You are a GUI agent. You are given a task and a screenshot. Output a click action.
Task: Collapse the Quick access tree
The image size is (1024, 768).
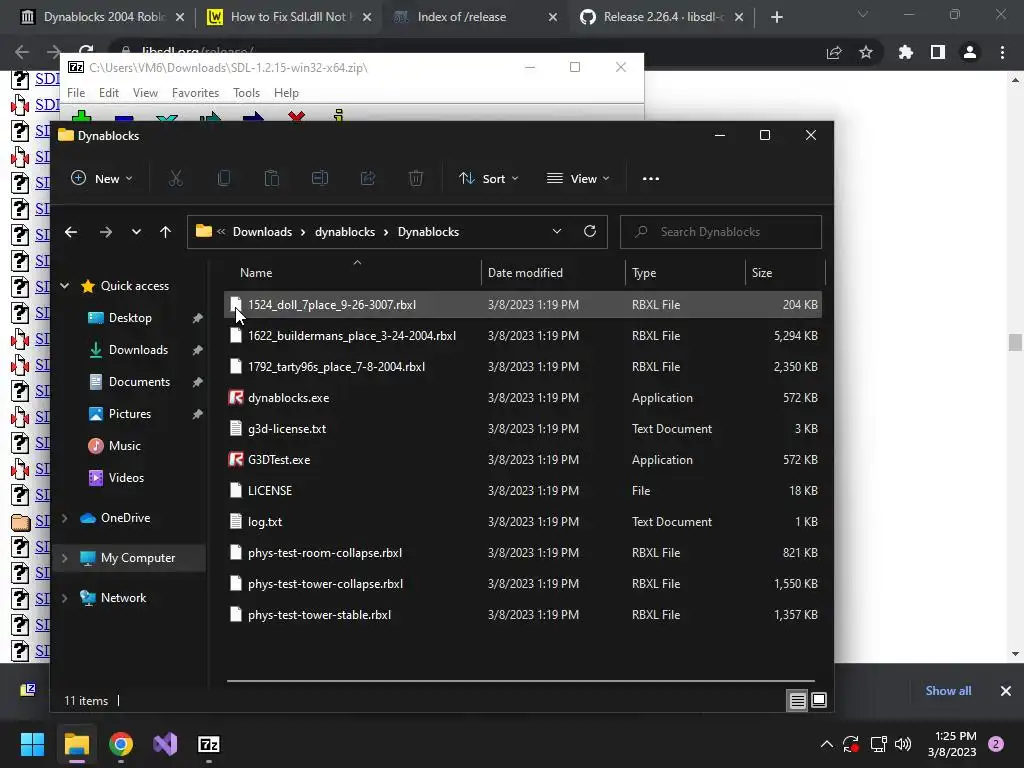tap(65, 285)
